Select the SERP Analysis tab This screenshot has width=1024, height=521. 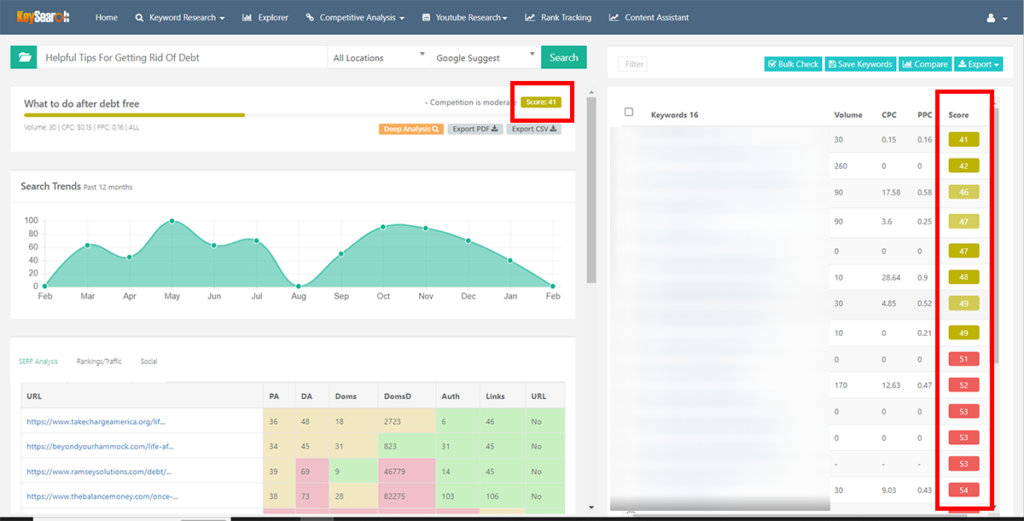pos(38,361)
